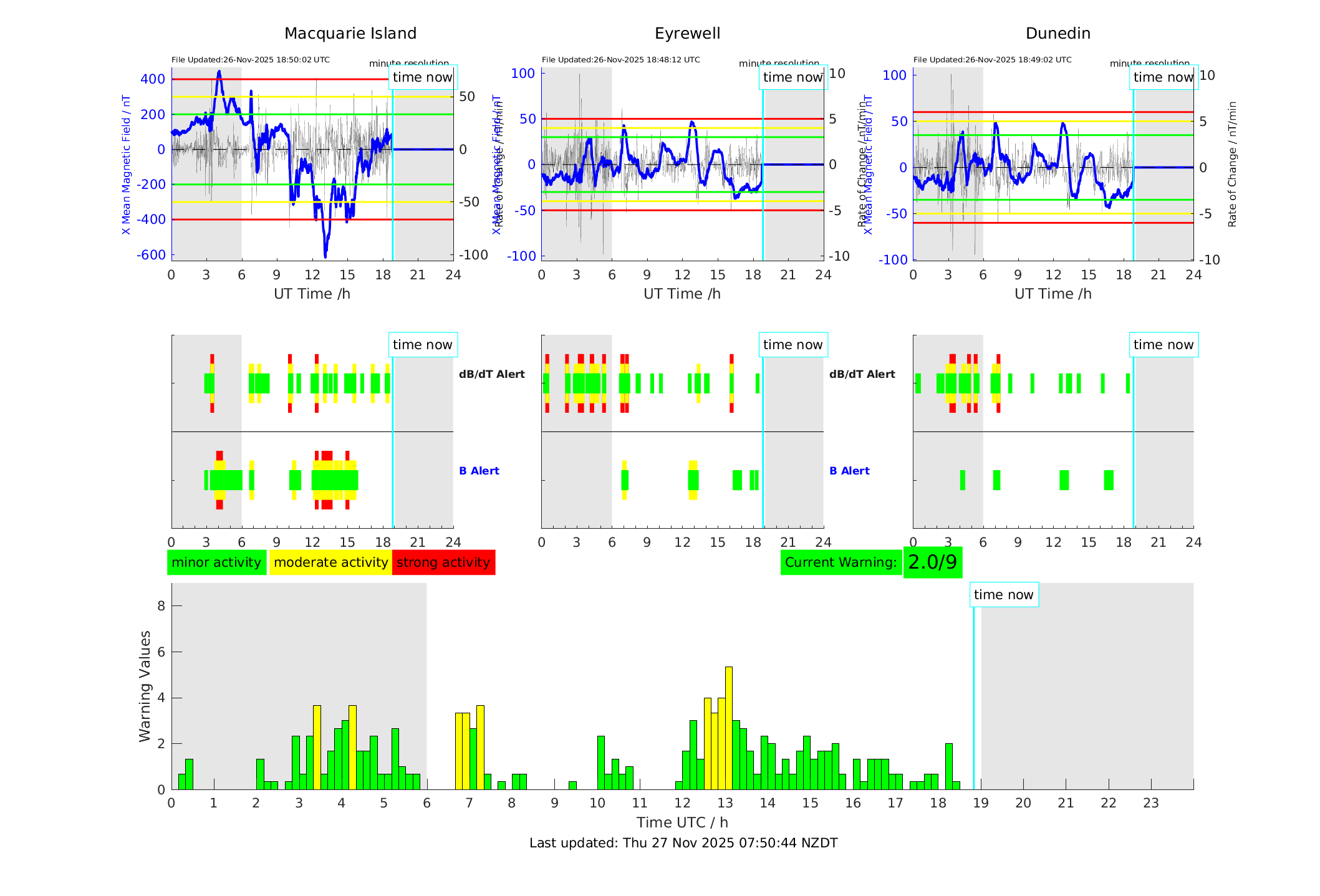Click the 'strong activity' red legend box

[x=443, y=562]
